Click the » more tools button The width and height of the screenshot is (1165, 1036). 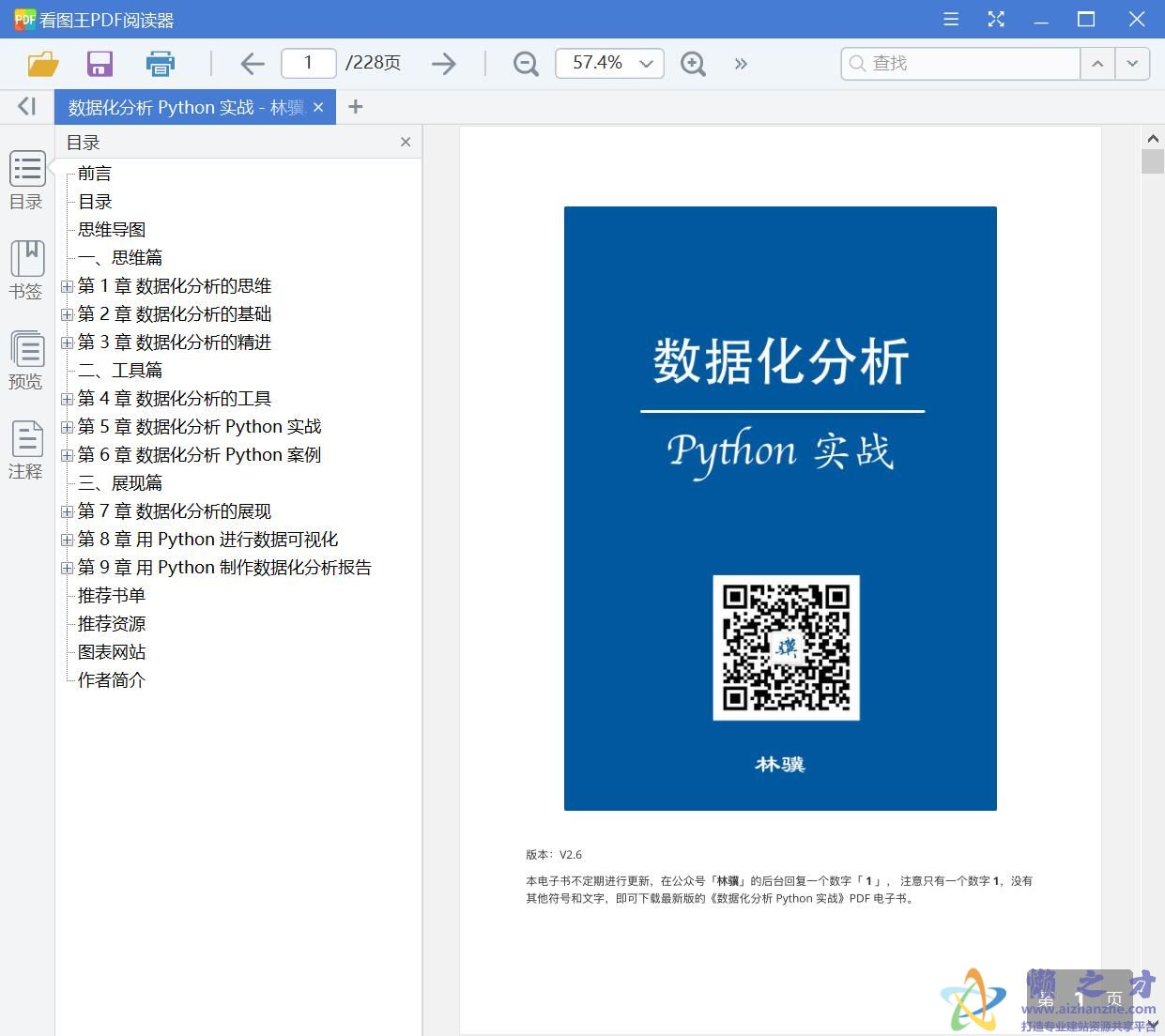point(741,63)
